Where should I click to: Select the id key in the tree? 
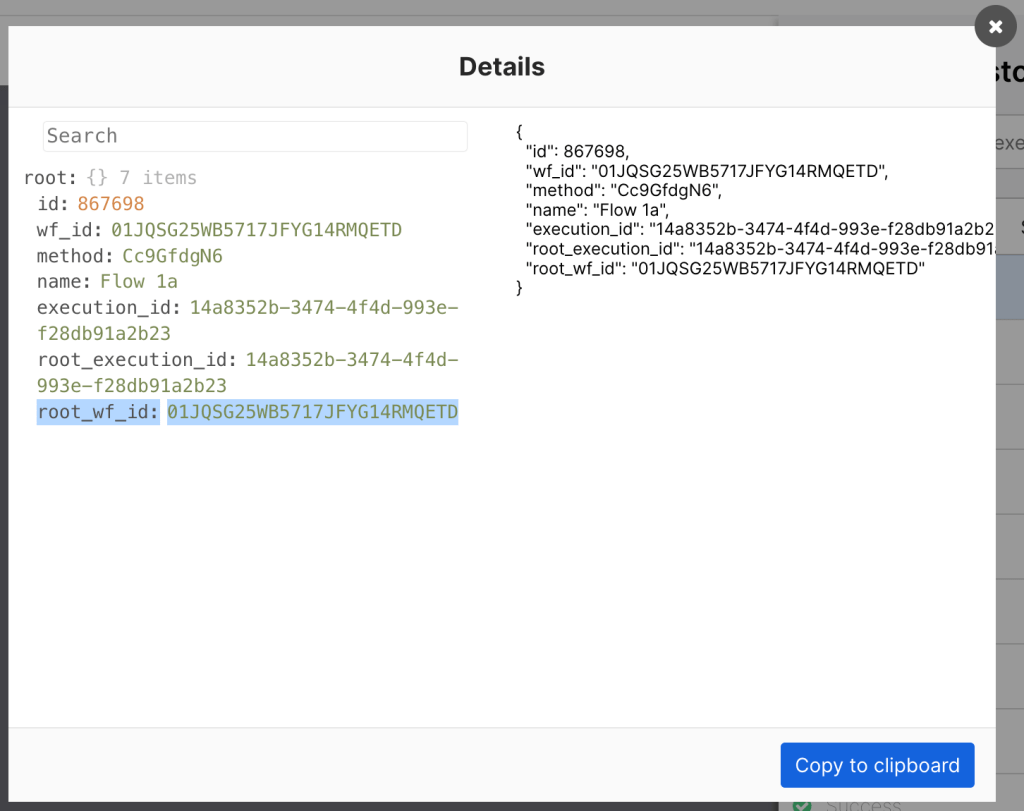[50, 204]
